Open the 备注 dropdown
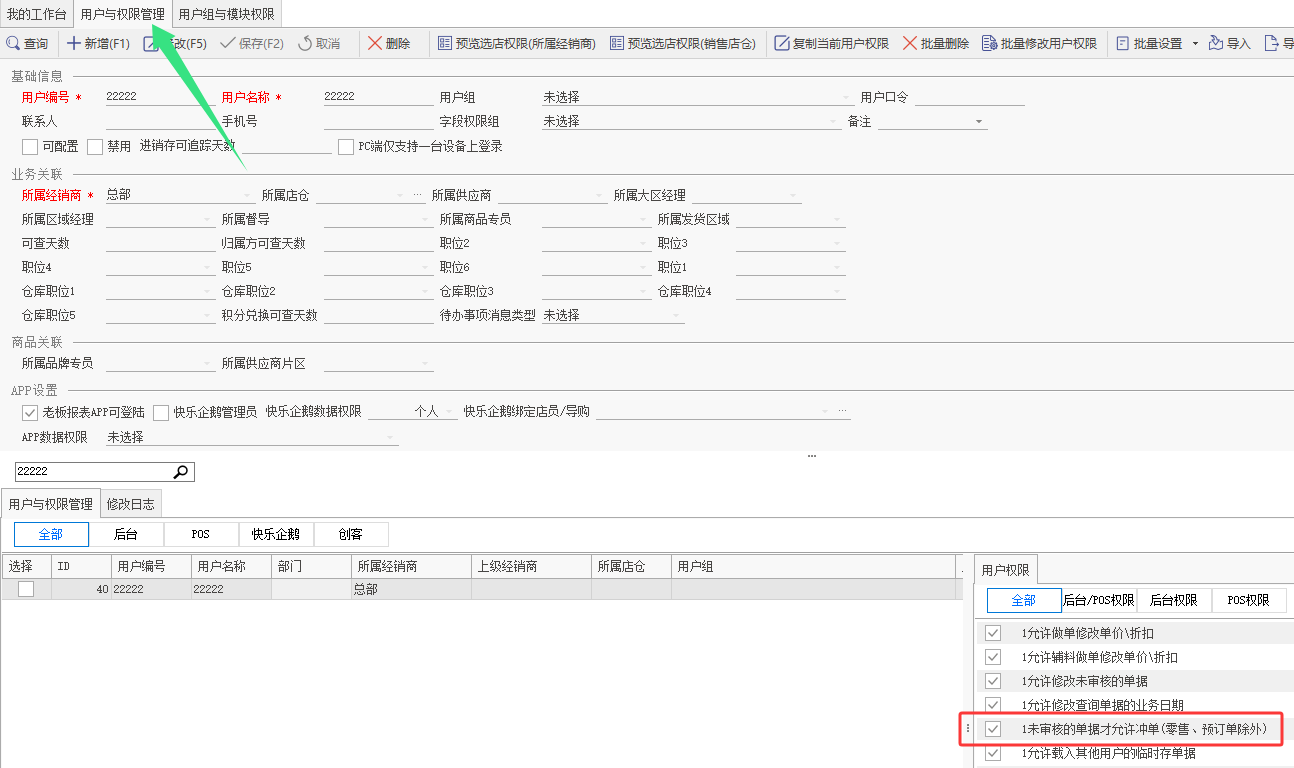This screenshot has height=768, width=1294. (933, 122)
